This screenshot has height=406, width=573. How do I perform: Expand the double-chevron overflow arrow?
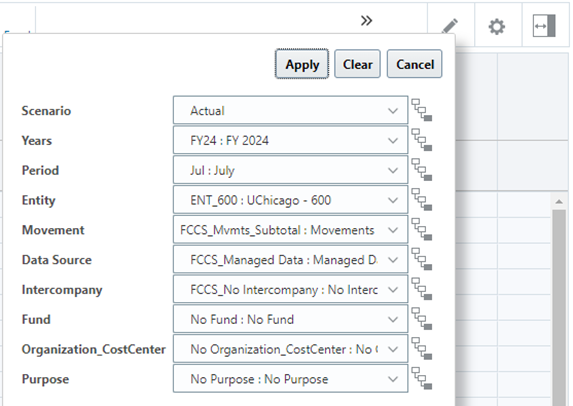(x=366, y=21)
